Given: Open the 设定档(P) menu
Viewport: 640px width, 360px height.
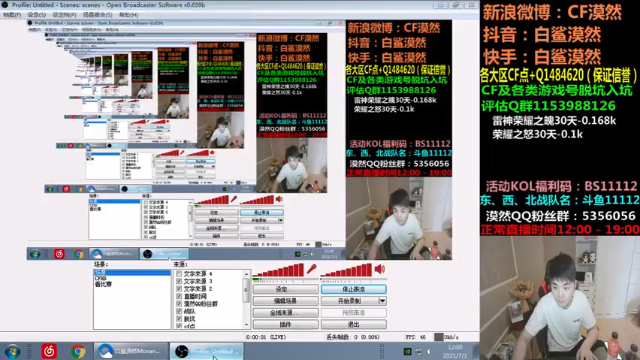Looking at the screenshot, I should pyautogui.click(x=64, y=15).
